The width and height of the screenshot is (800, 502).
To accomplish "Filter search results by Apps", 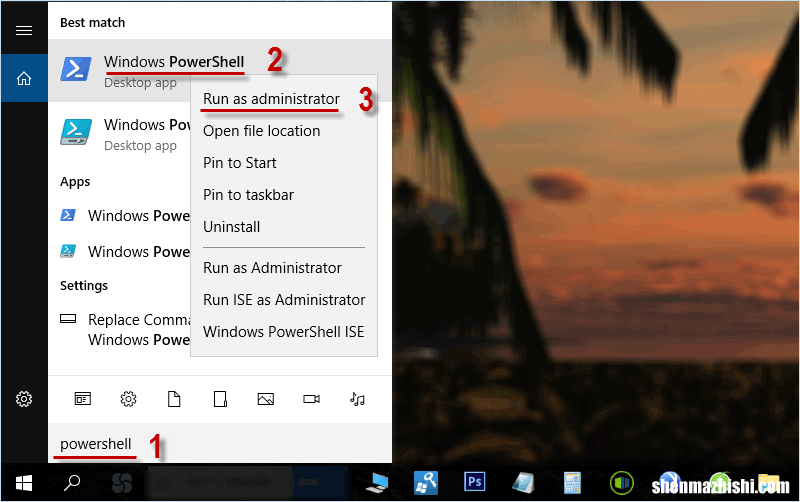I will [x=83, y=398].
